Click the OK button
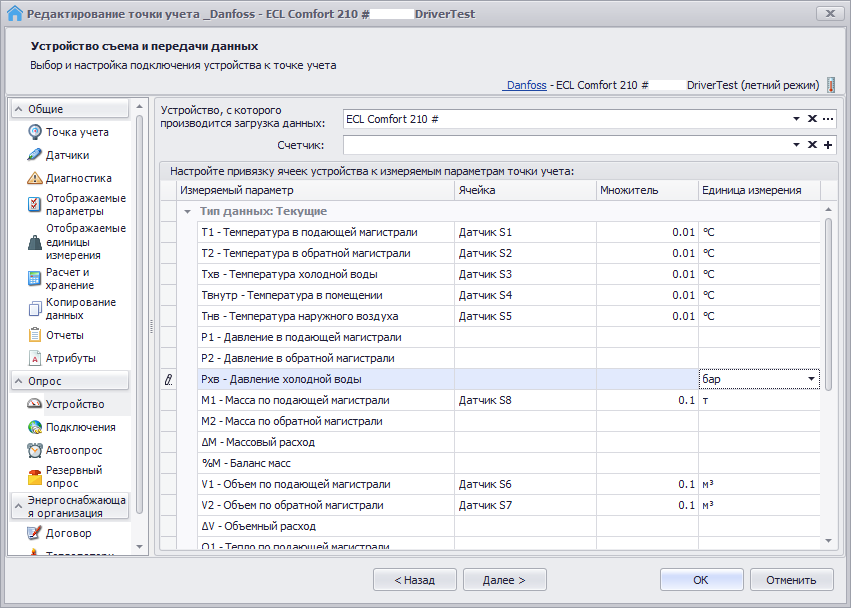Viewport: 851px width, 608px height. [x=701, y=579]
